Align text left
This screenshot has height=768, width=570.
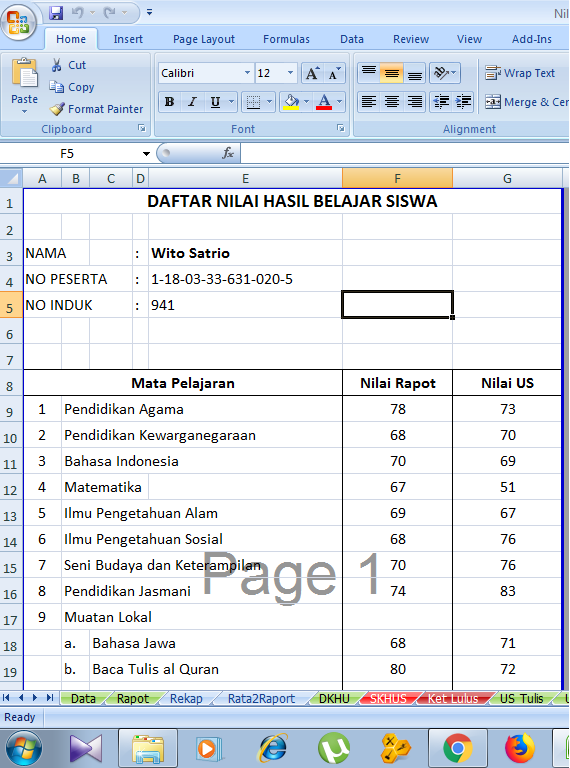coord(369,102)
